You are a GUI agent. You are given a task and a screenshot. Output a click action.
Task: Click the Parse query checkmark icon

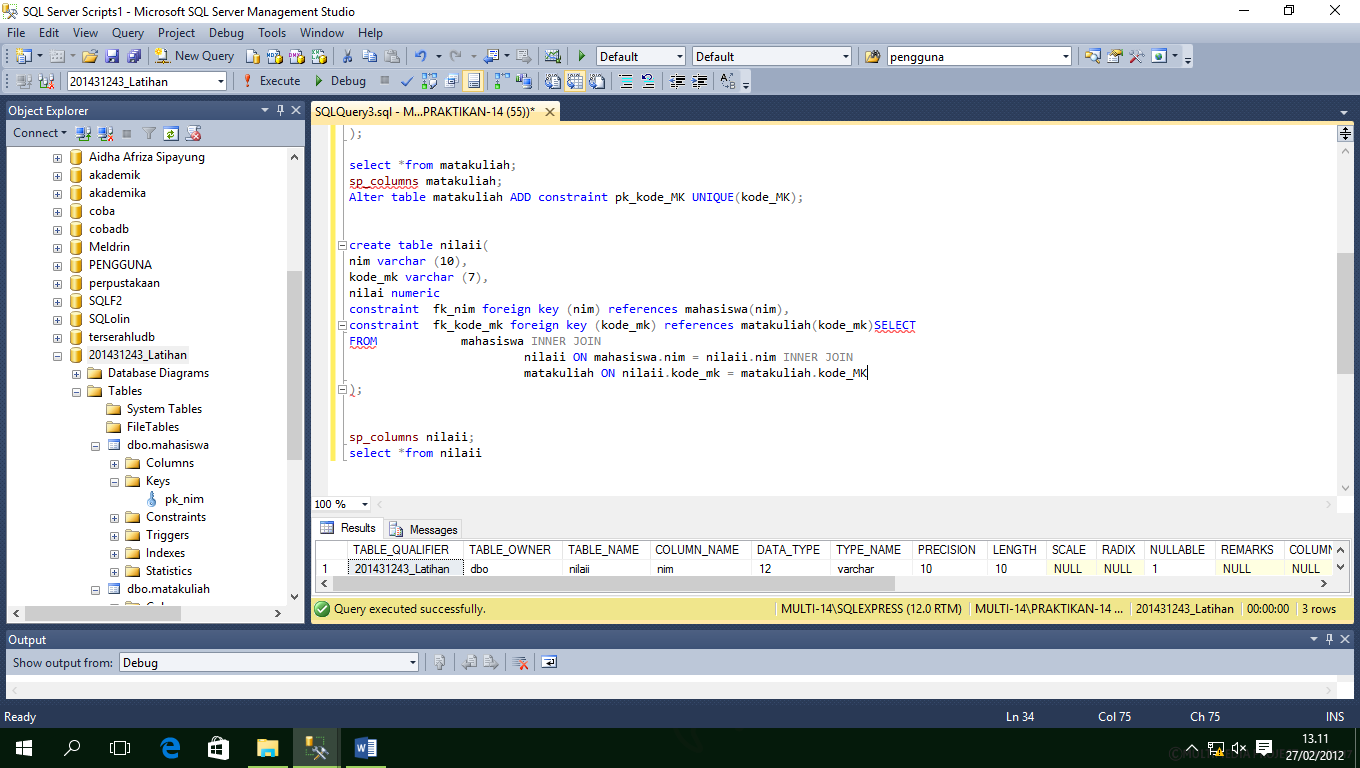coord(406,81)
